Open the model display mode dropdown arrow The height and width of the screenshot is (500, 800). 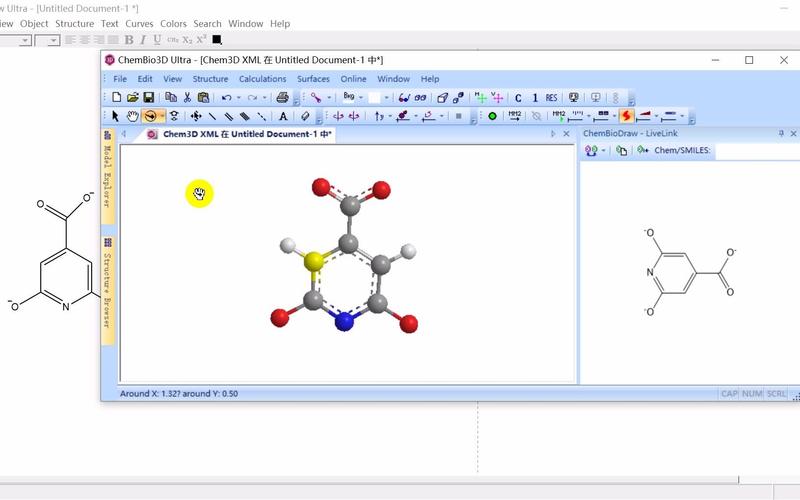[329, 97]
